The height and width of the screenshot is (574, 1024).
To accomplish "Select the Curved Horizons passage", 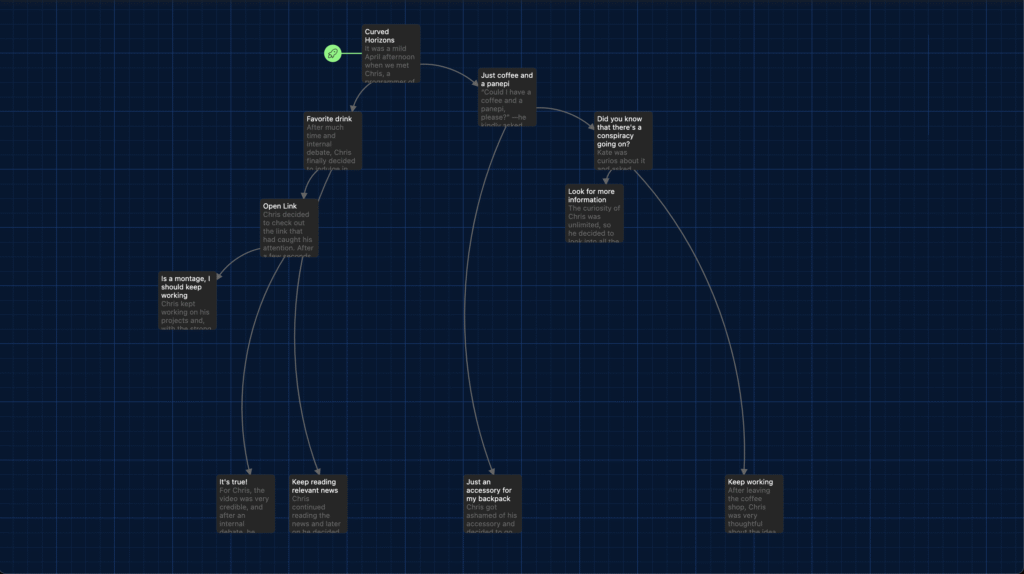I will coord(390,54).
